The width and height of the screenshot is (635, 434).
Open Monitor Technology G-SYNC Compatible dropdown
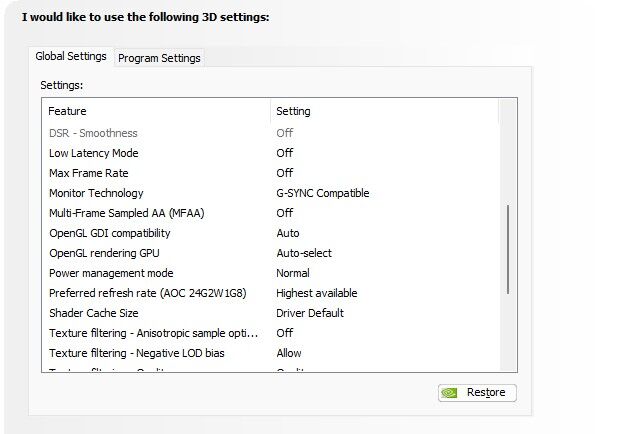pyautogui.click(x=323, y=193)
